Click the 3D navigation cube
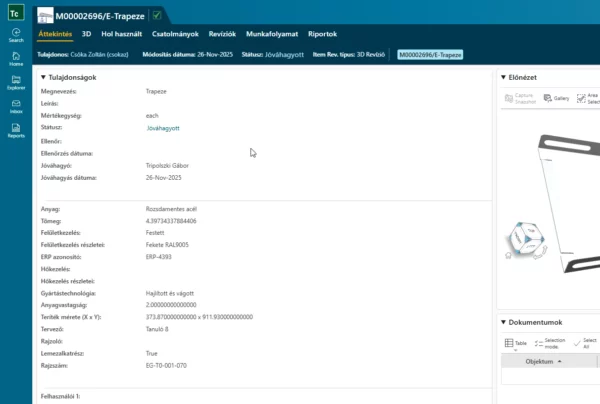Image resolution: width=600 pixels, height=404 pixels. (x=527, y=239)
